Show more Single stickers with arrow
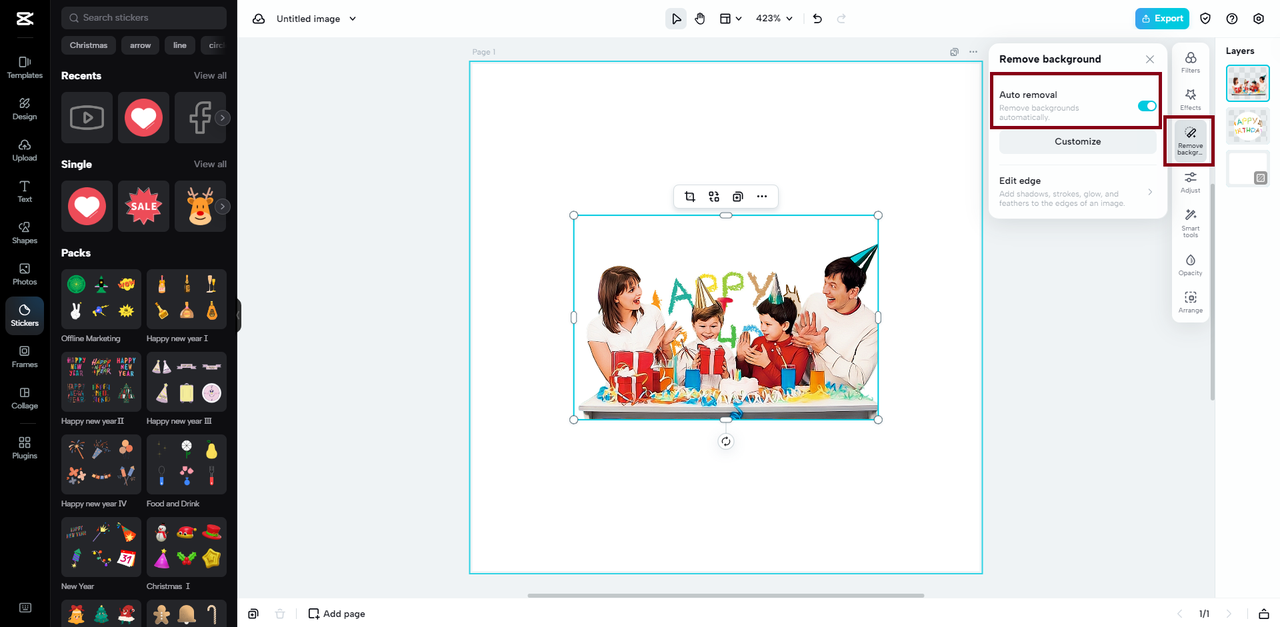This screenshot has height=627, width=1280. click(x=223, y=206)
